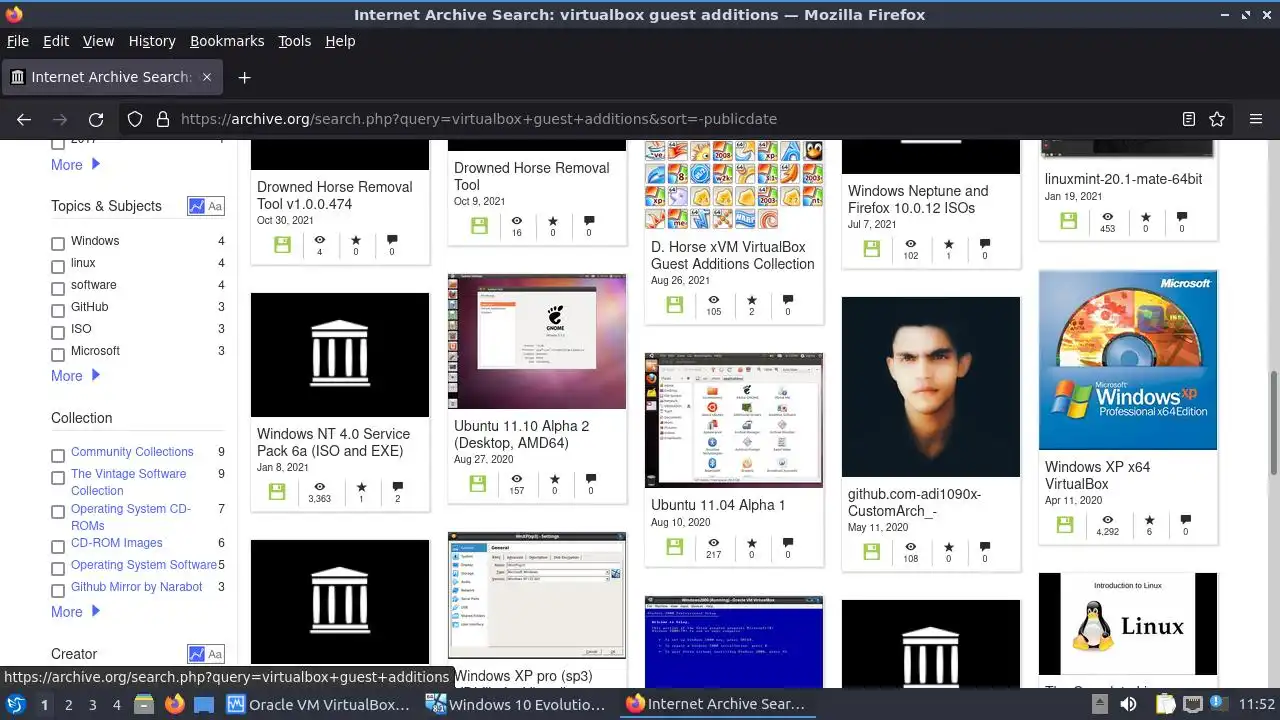Click favorites star under Windows XP x64 VirtualBox
The width and height of the screenshot is (1280, 720).
[1149, 520]
